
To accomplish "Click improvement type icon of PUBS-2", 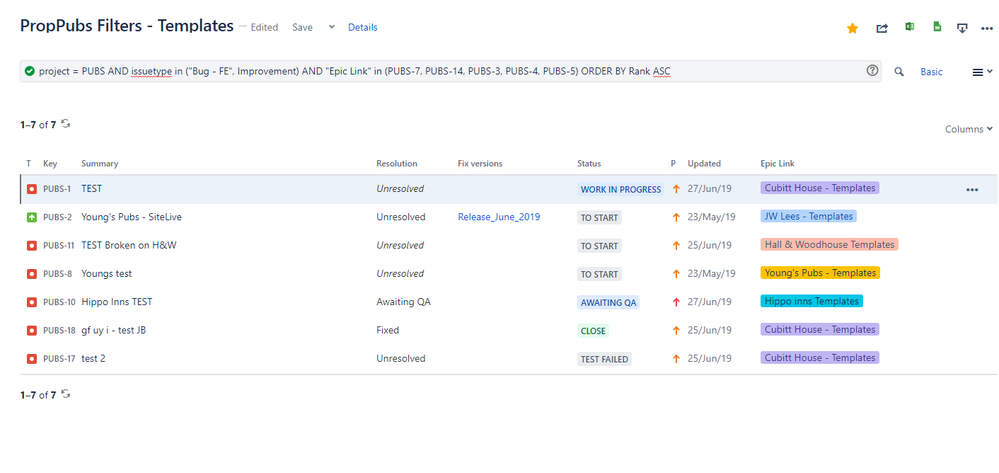I will click(32, 217).
